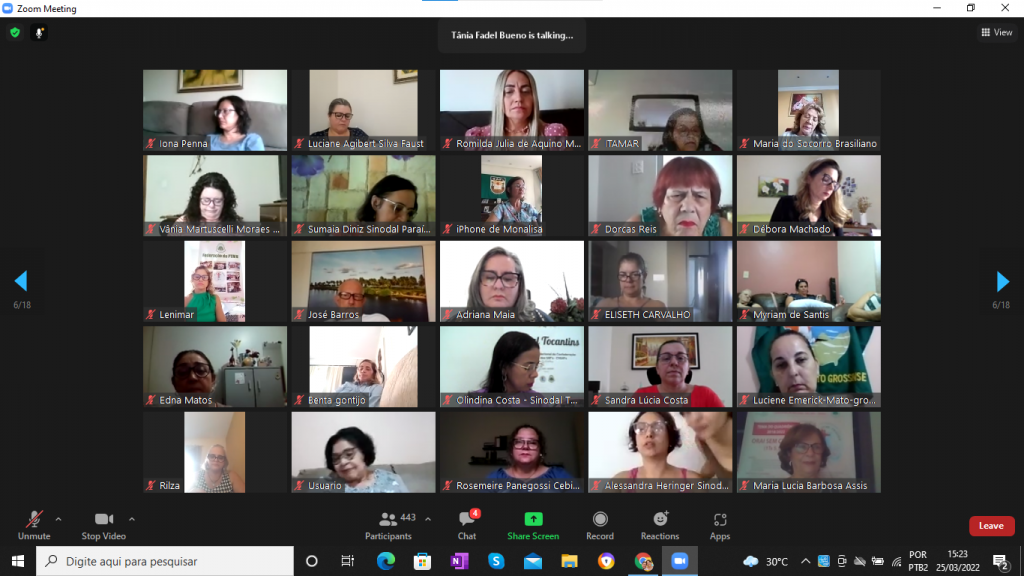Go to next gallery page arrow
Viewport: 1024px width, 576px height.
coord(1003,281)
